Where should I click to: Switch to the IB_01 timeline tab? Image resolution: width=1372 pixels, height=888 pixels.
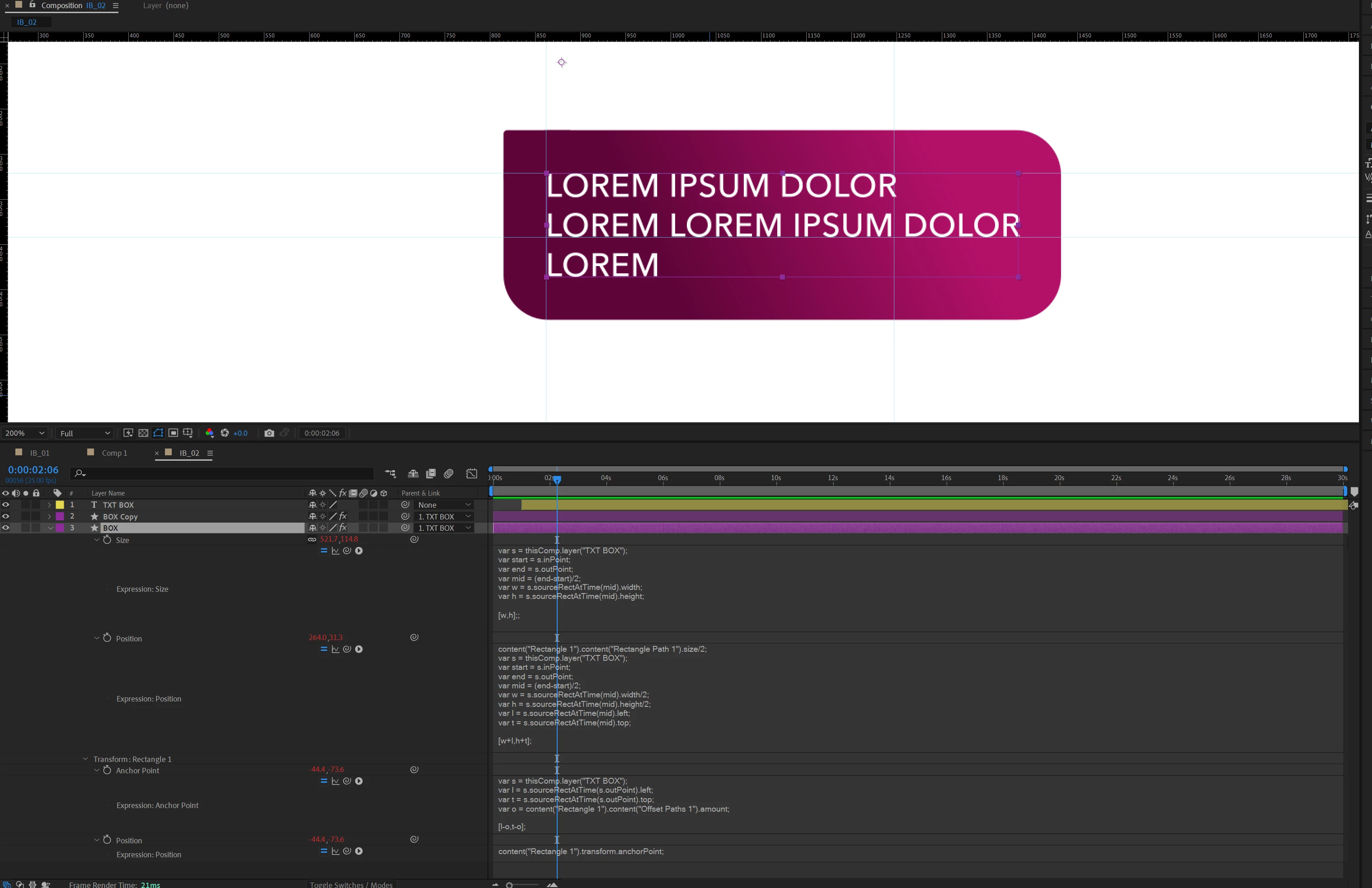pyautogui.click(x=39, y=453)
